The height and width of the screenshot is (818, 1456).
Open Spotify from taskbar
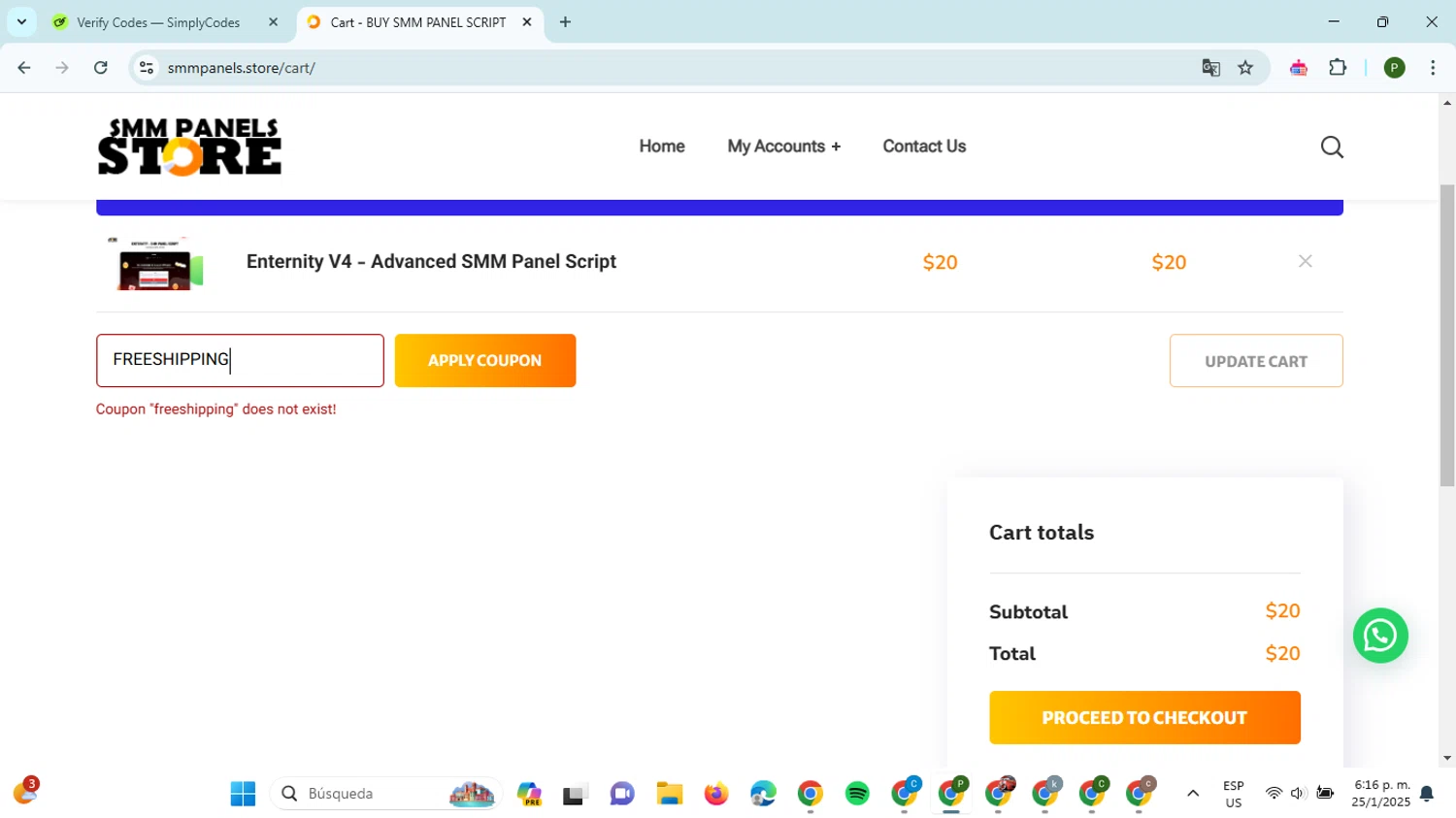857,794
